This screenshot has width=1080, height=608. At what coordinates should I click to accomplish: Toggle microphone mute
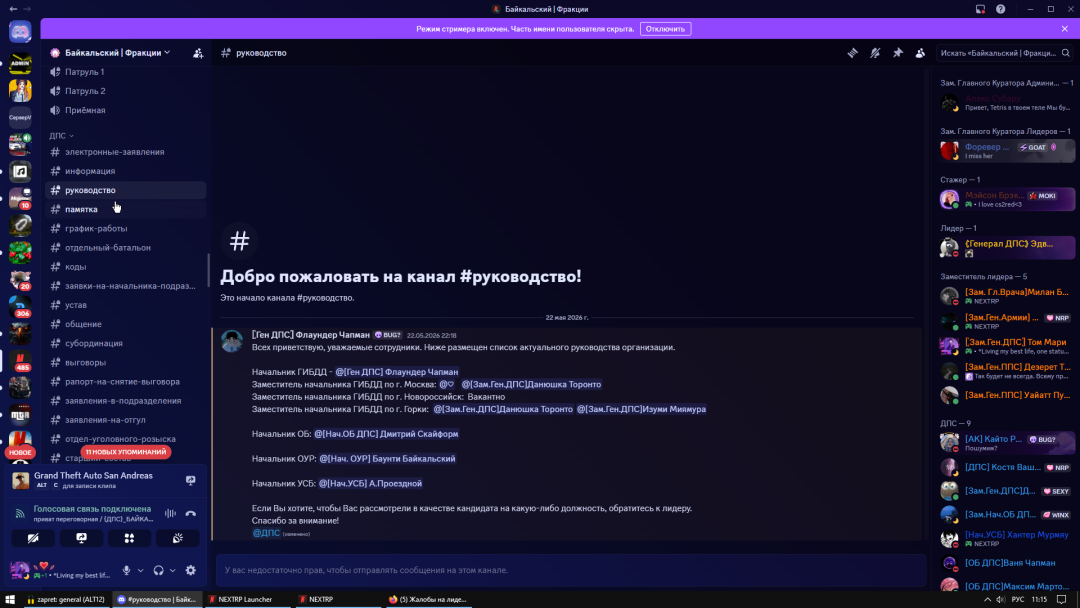tap(126, 570)
